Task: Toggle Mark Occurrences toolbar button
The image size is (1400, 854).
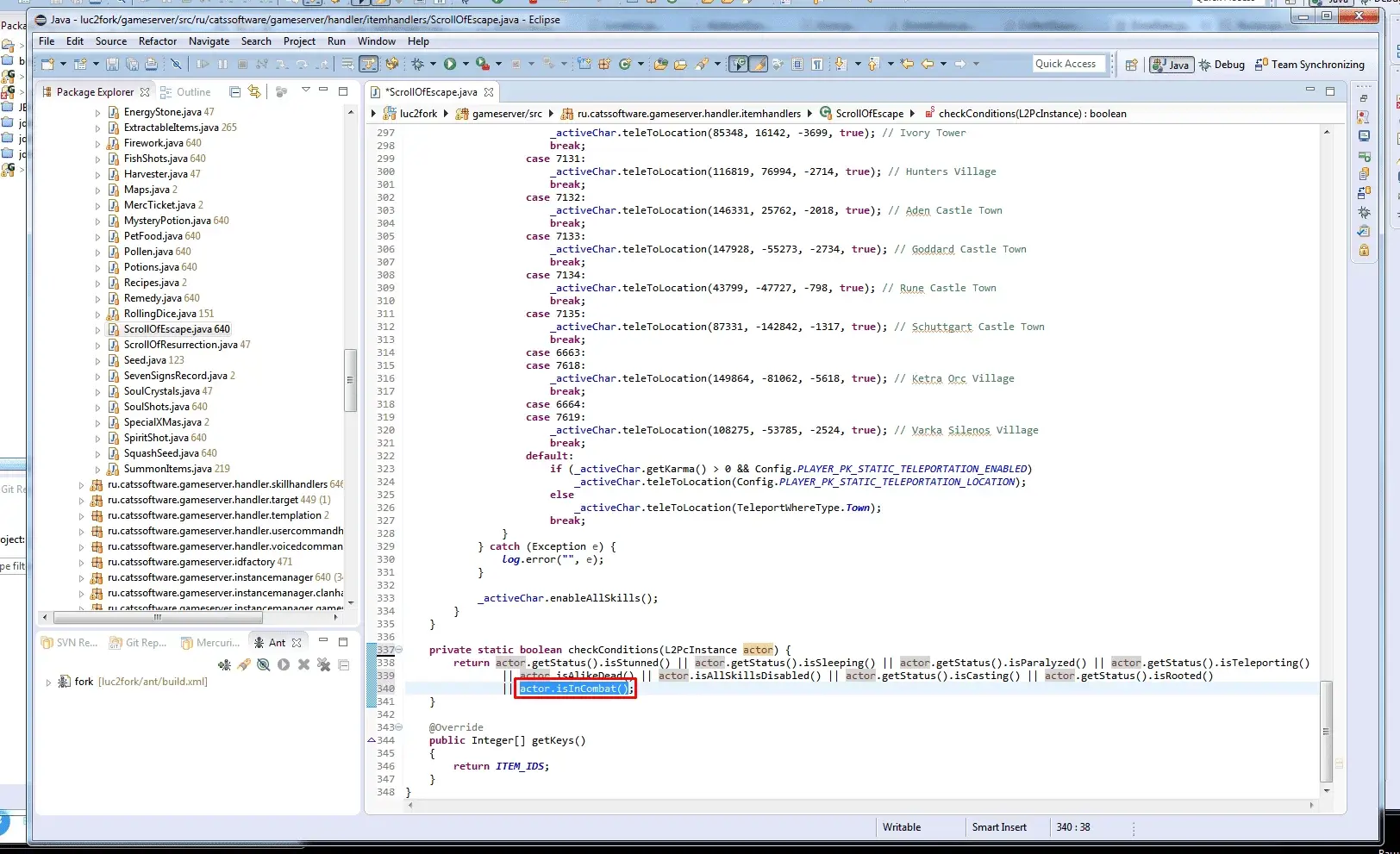Action: click(759, 64)
